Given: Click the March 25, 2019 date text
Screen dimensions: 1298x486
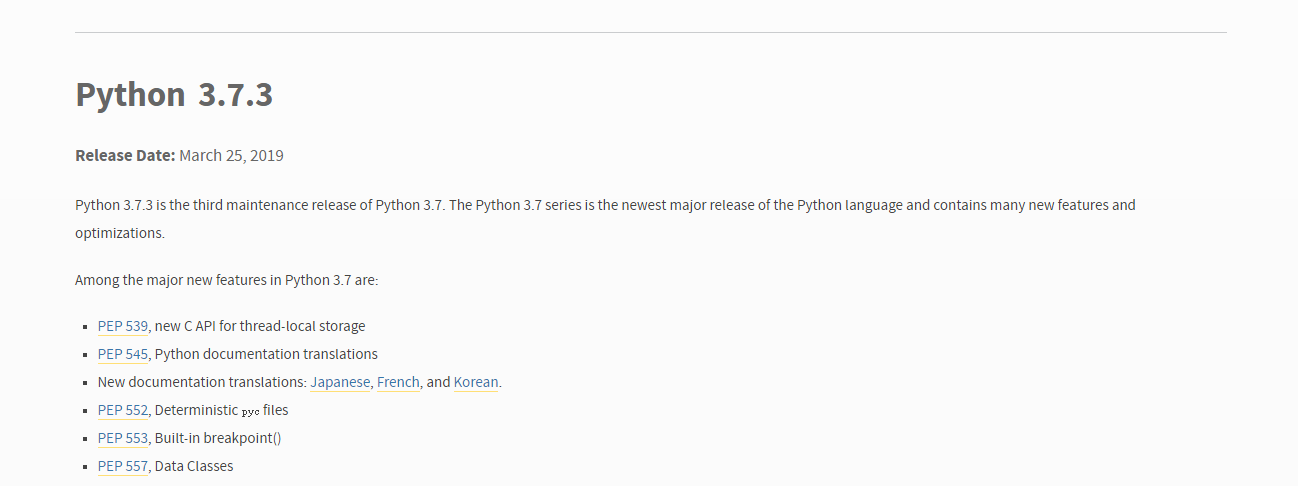Looking at the screenshot, I should (231, 155).
